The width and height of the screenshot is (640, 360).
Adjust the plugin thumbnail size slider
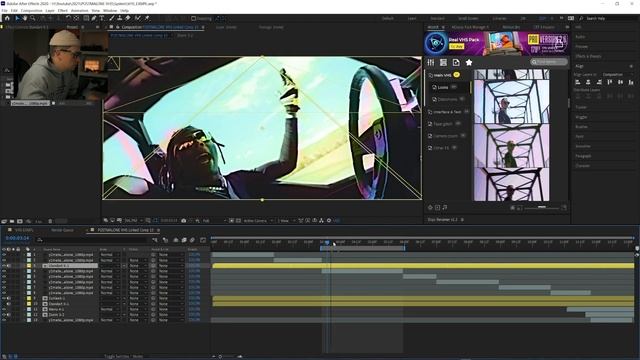pos(541,208)
